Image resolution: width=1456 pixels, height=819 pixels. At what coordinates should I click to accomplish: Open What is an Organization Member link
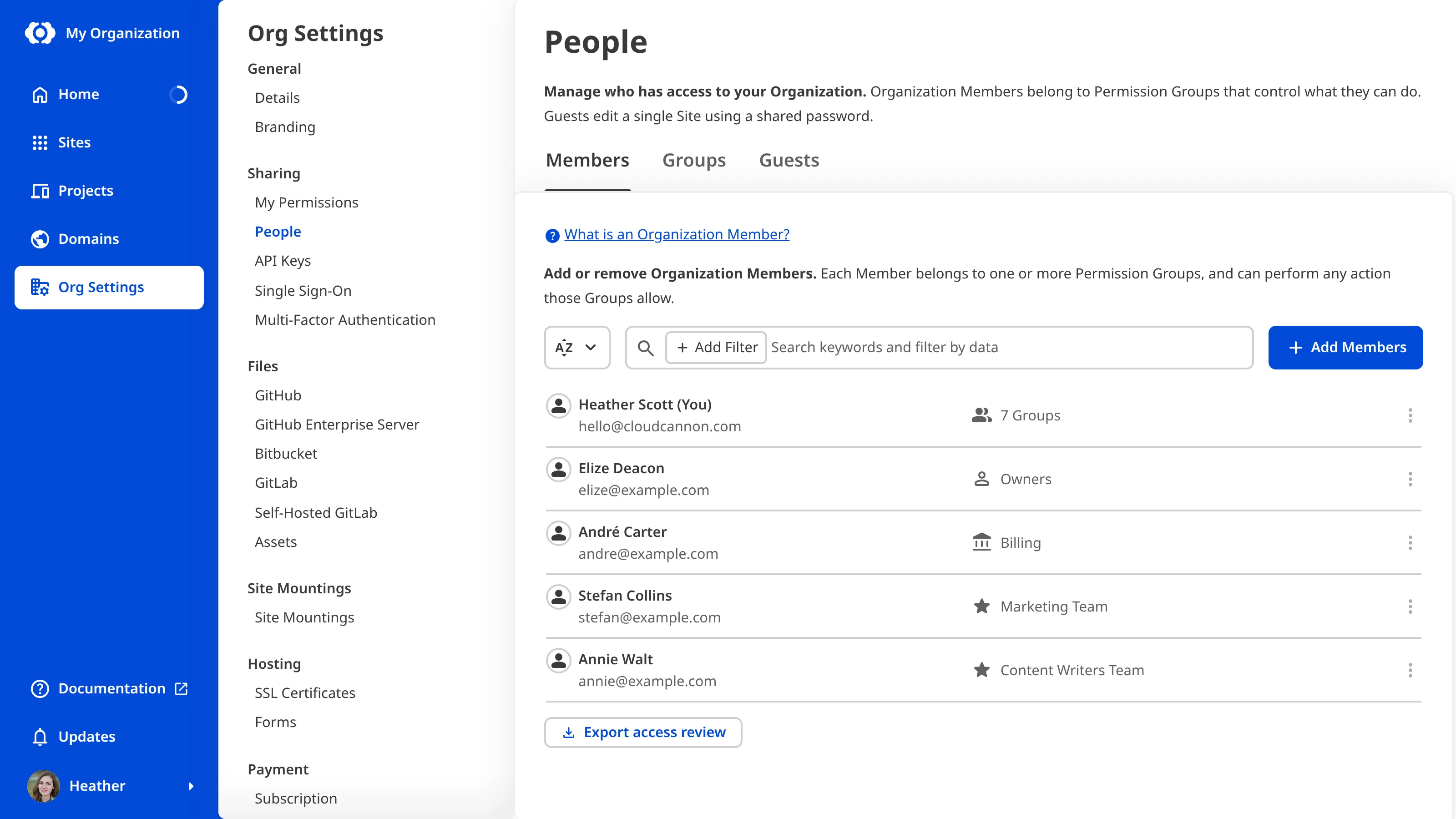tap(677, 234)
